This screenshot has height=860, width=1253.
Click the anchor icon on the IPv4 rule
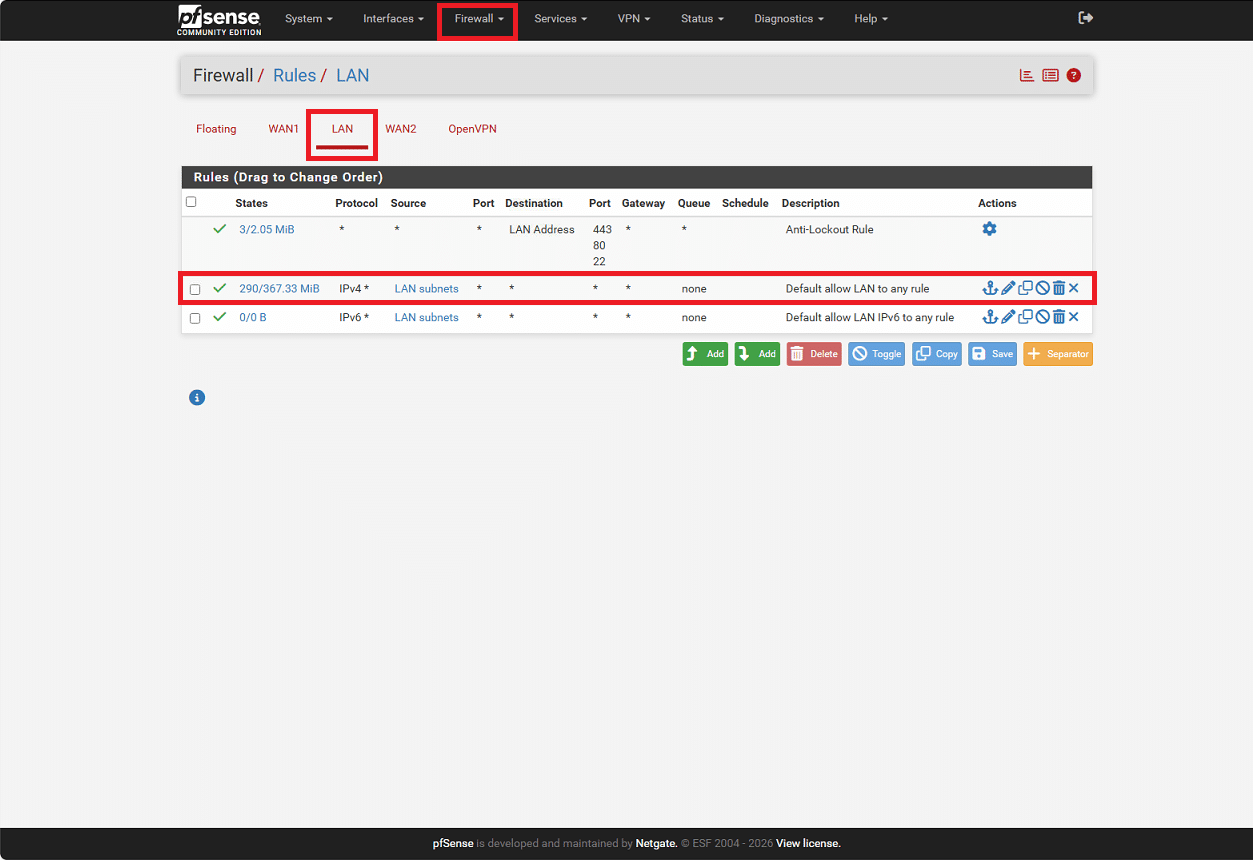pos(990,288)
